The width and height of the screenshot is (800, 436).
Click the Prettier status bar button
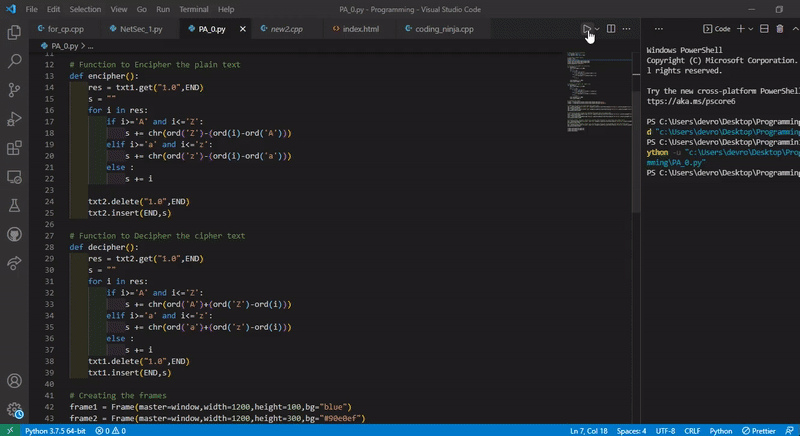coord(758,431)
